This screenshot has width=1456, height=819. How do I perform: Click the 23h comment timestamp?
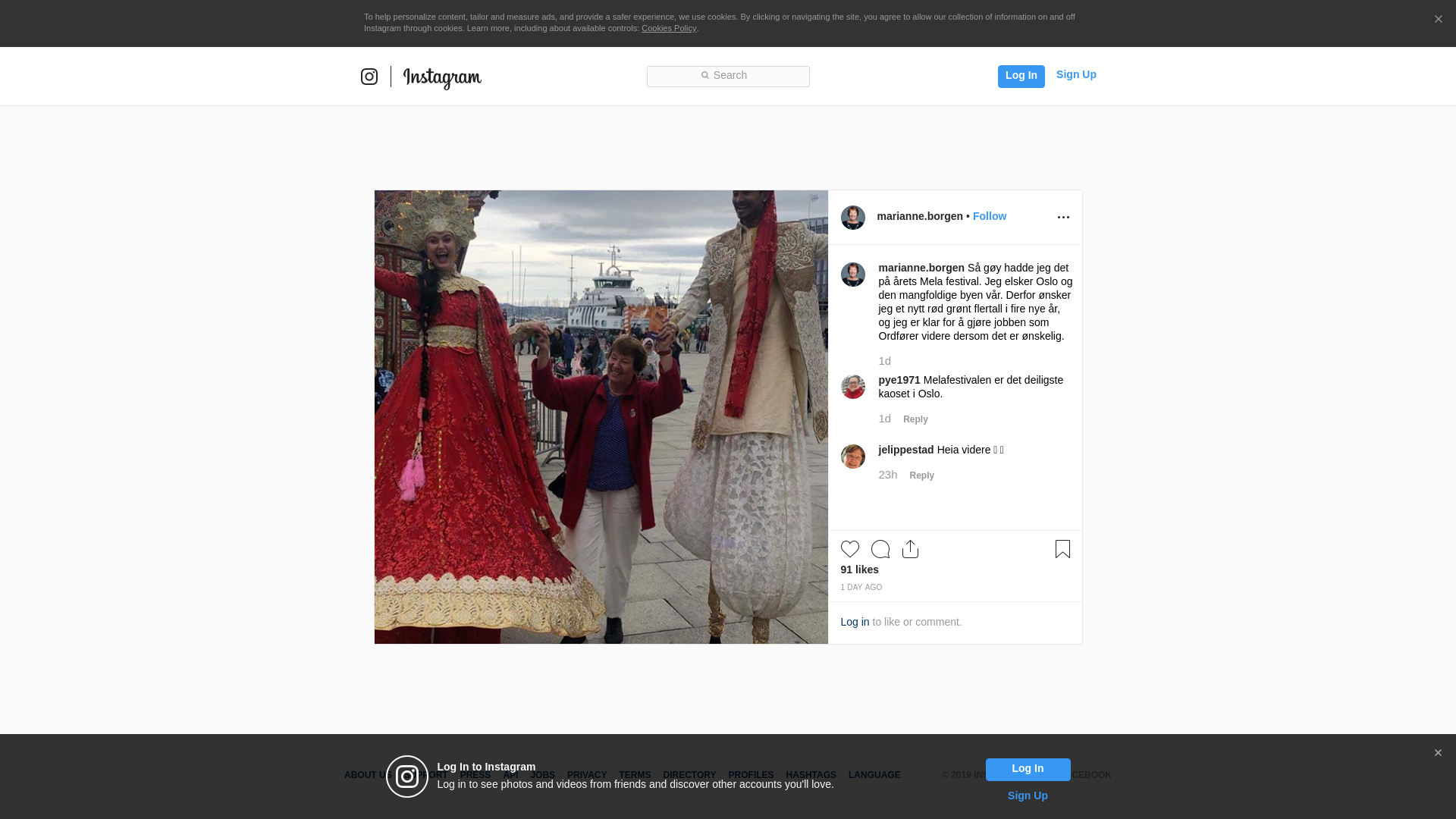coord(887,475)
